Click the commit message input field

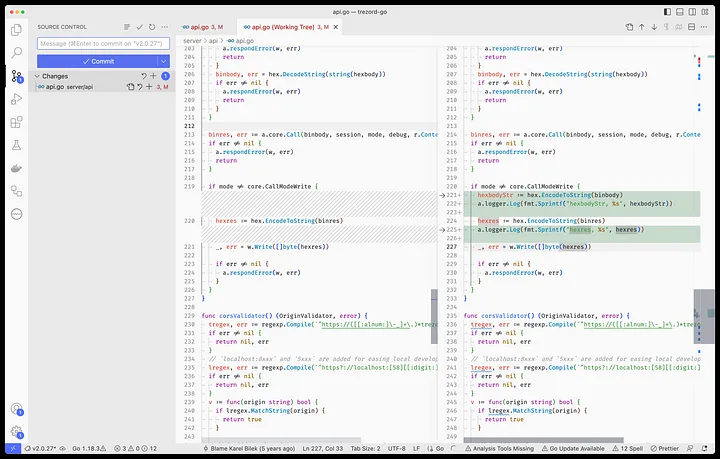[x=103, y=44]
